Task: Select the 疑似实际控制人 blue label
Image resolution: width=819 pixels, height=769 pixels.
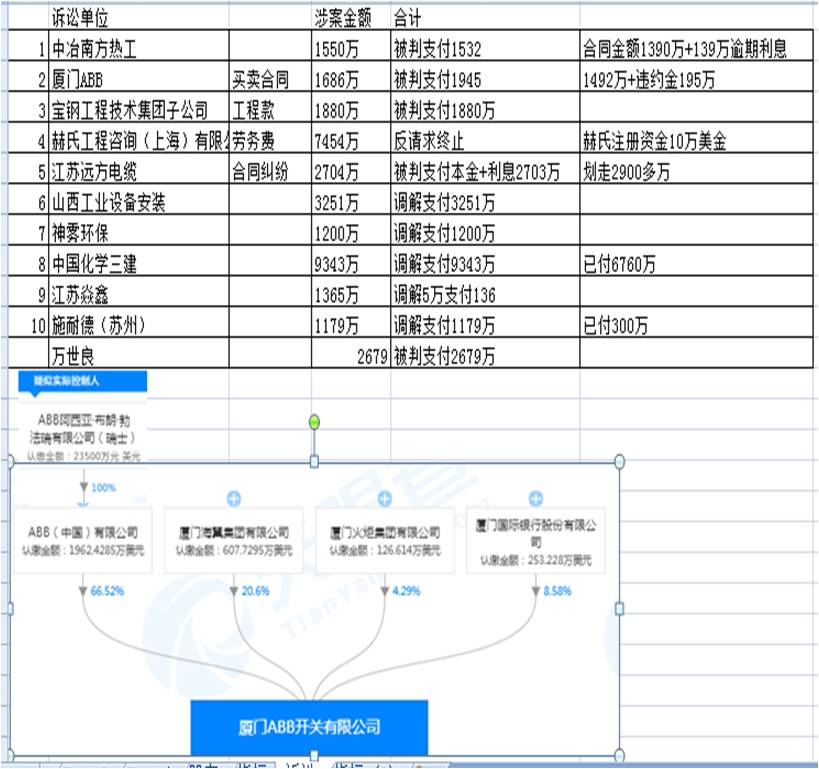Action: click(x=83, y=381)
